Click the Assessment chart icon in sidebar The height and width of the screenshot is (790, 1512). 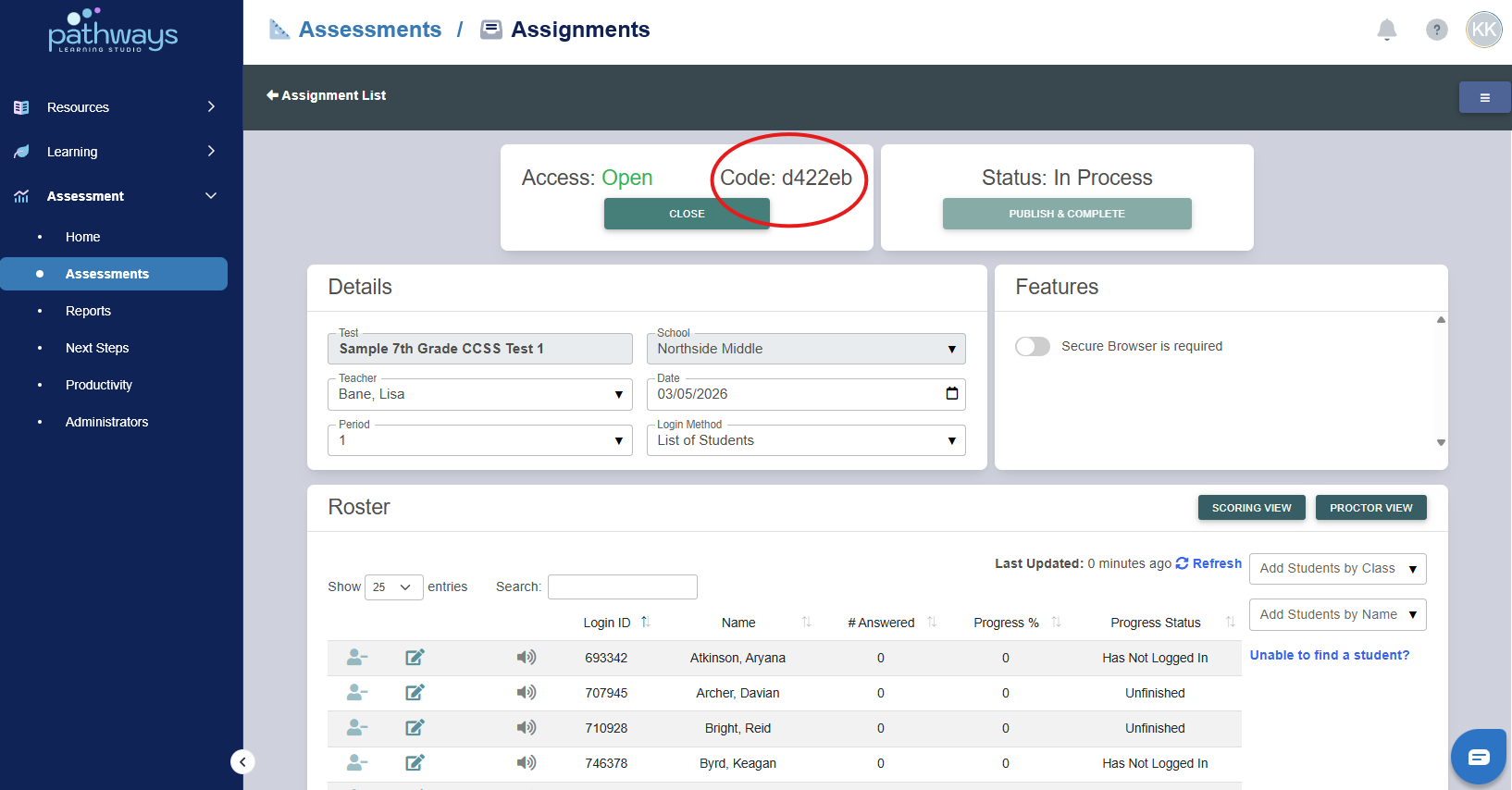[21, 196]
